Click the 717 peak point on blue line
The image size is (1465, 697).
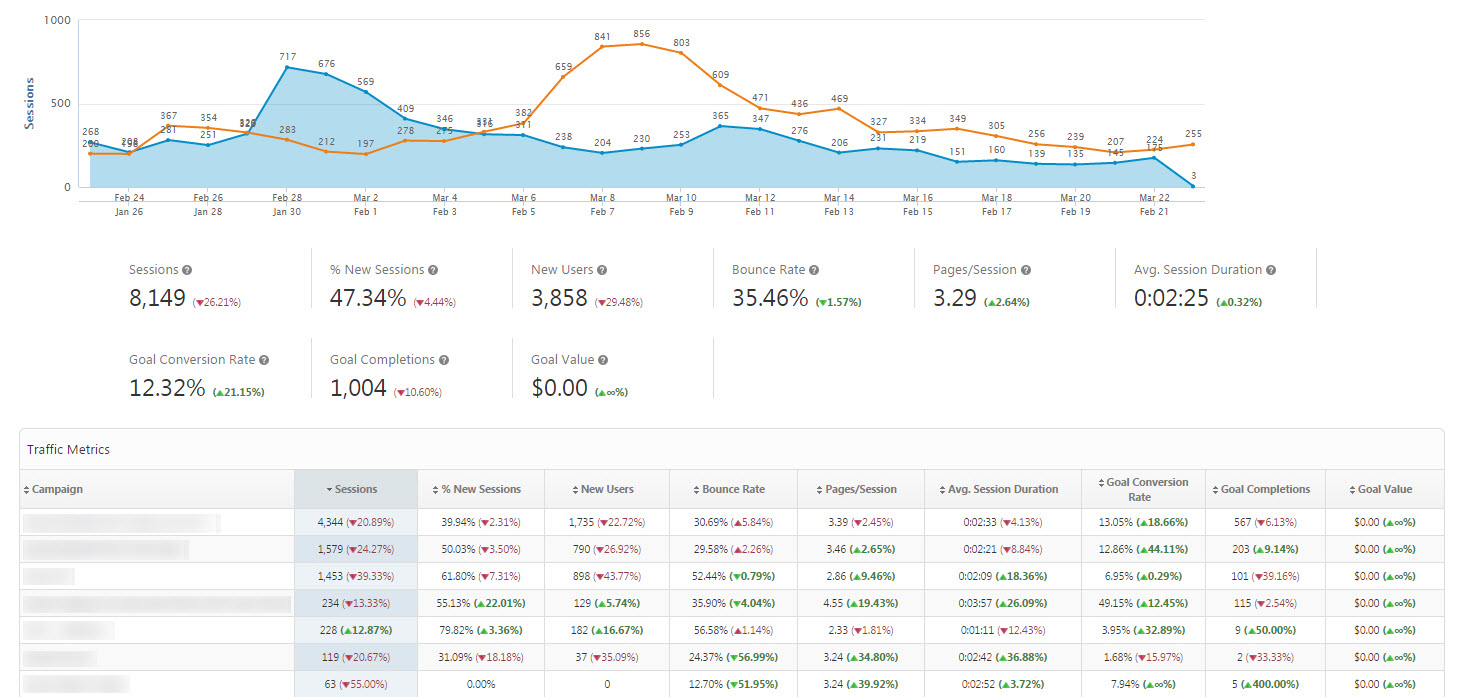(x=287, y=67)
